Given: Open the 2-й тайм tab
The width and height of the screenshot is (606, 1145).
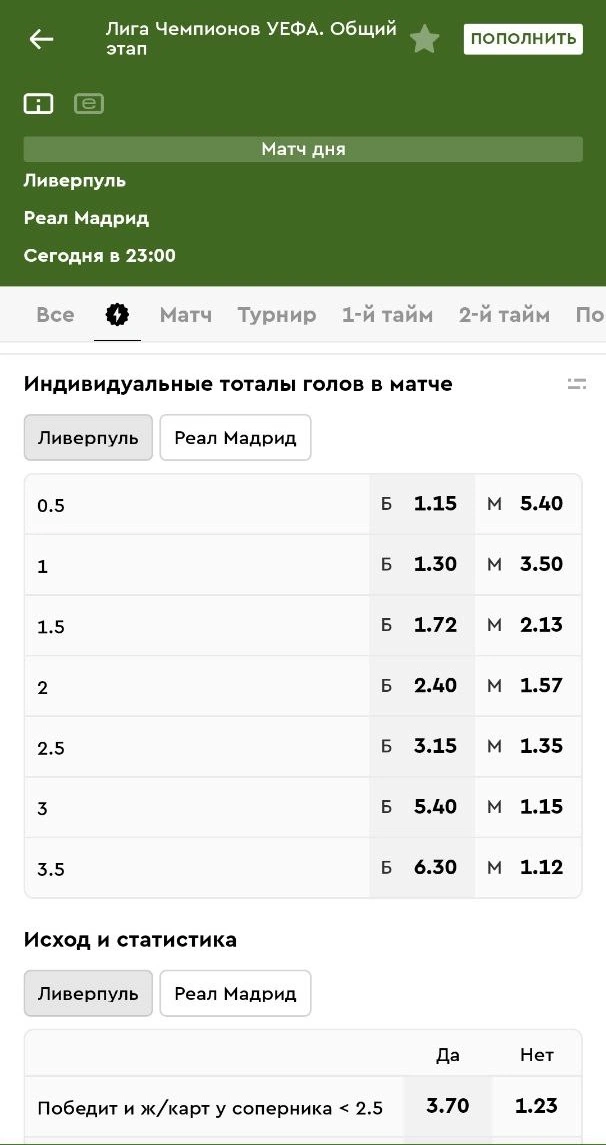Looking at the screenshot, I should pyautogui.click(x=504, y=315).
